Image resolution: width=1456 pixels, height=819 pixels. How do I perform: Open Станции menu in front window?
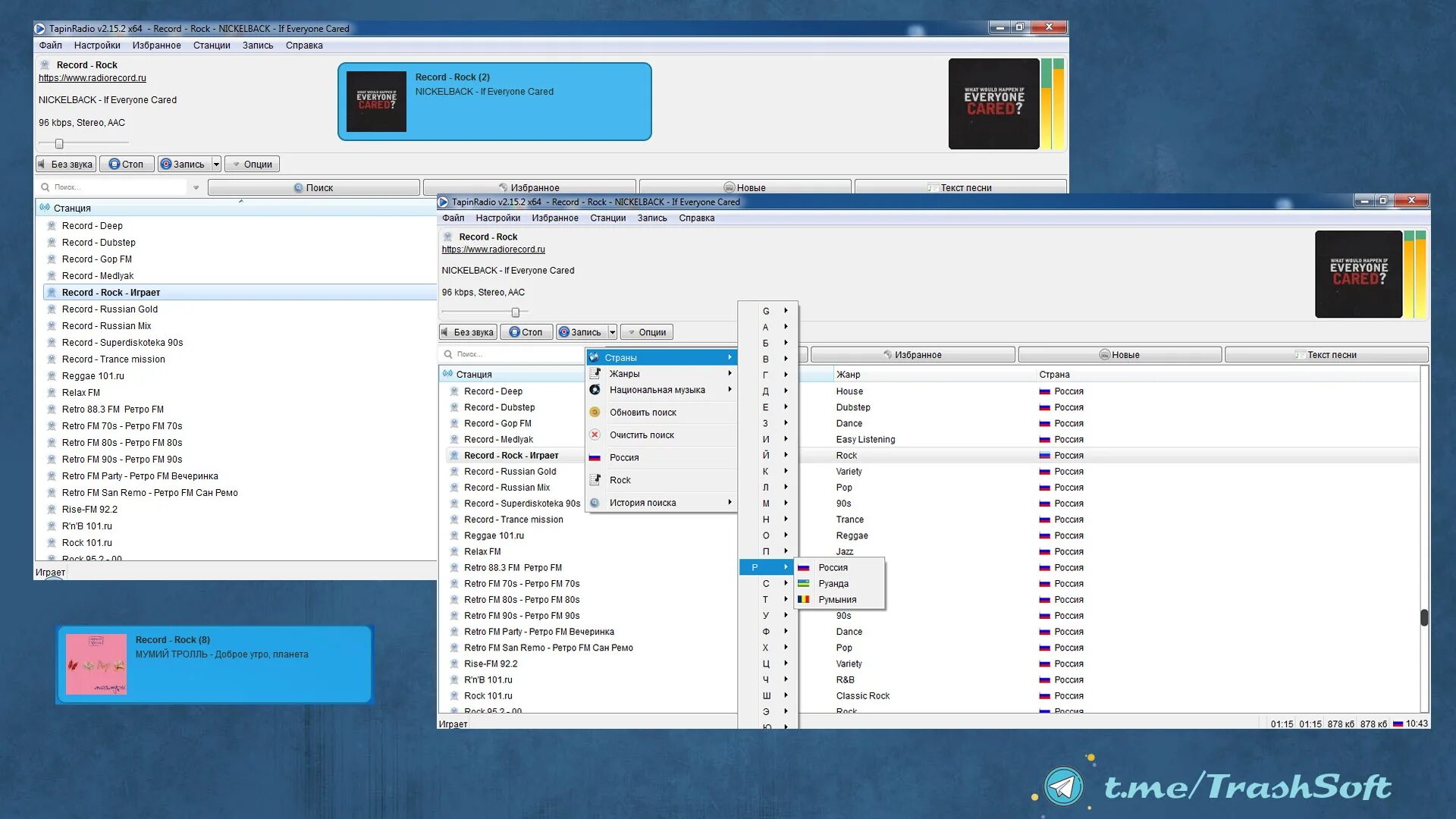pos(608,218)
